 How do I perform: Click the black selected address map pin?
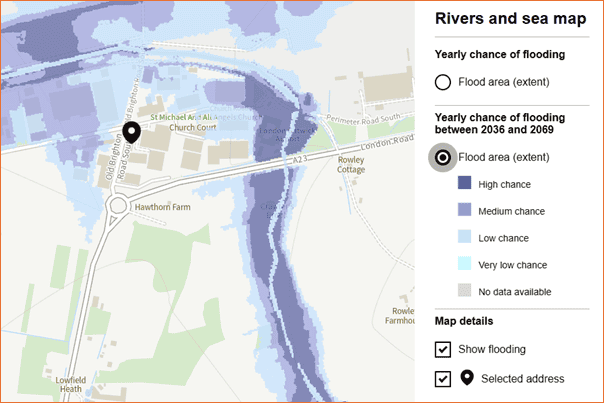pos(131,132)
